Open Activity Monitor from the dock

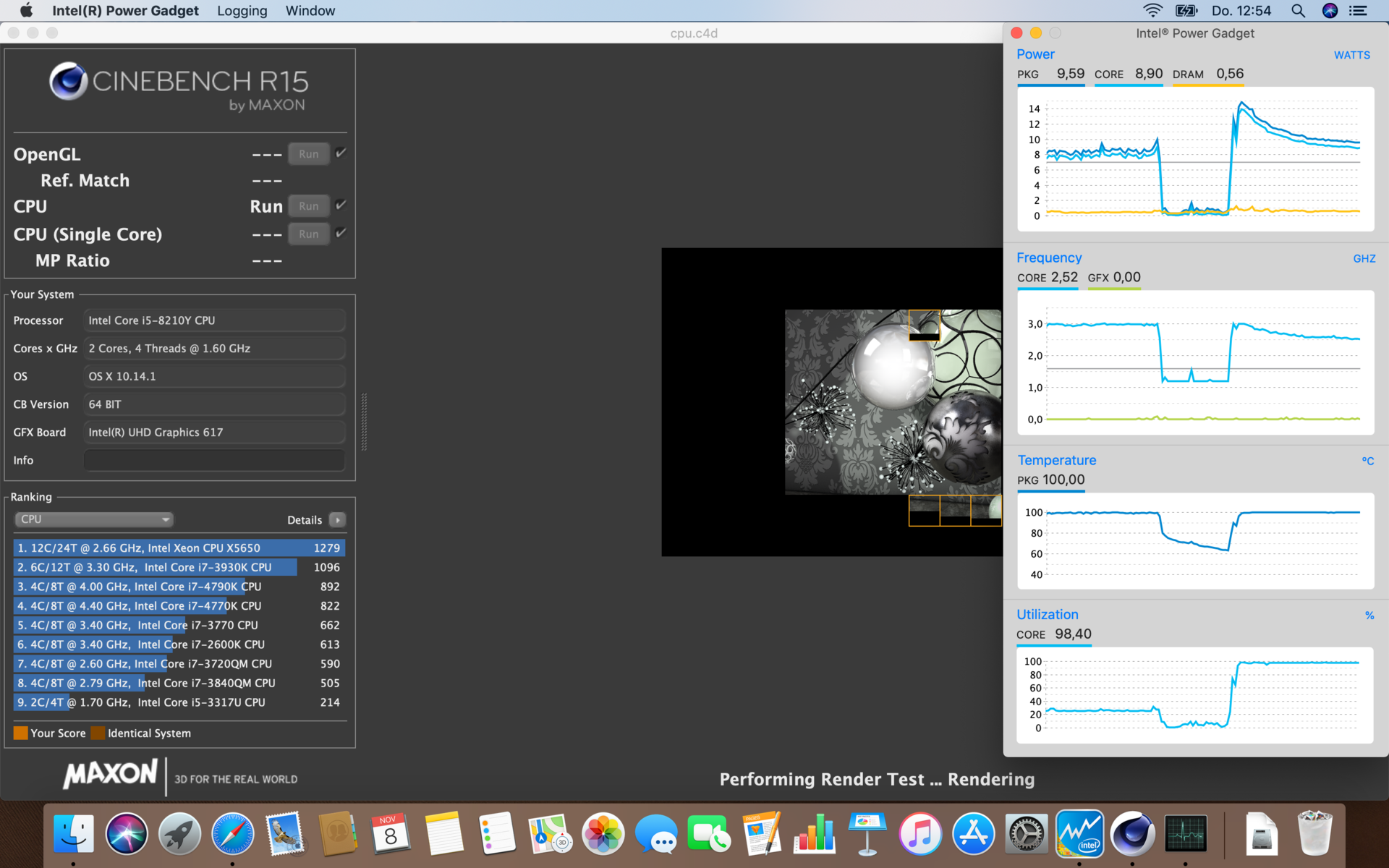coord(1185,834)
